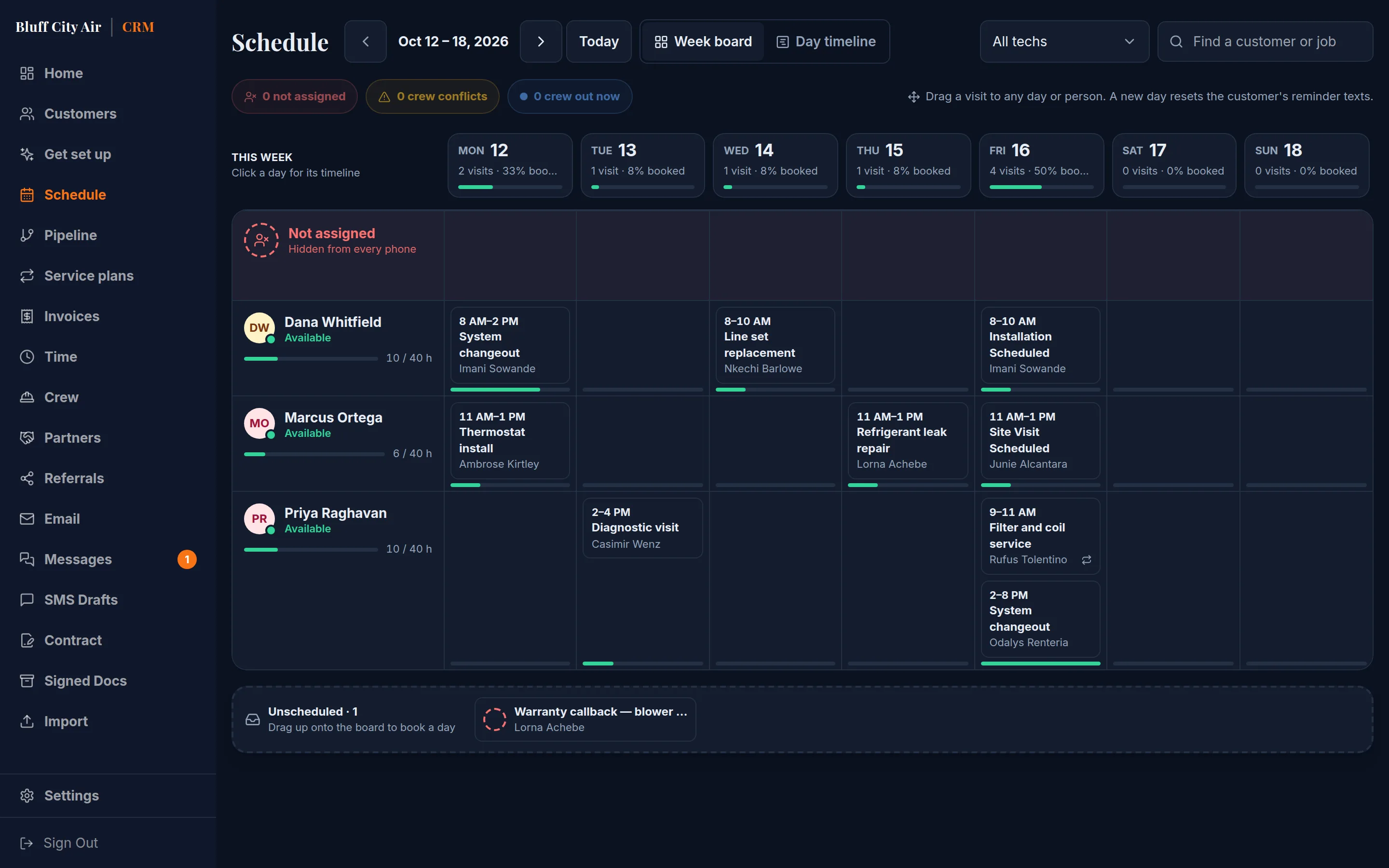Open Dana Whitfield's System changeout visit
Viewport: 1389px width, 868px height.
510,345
